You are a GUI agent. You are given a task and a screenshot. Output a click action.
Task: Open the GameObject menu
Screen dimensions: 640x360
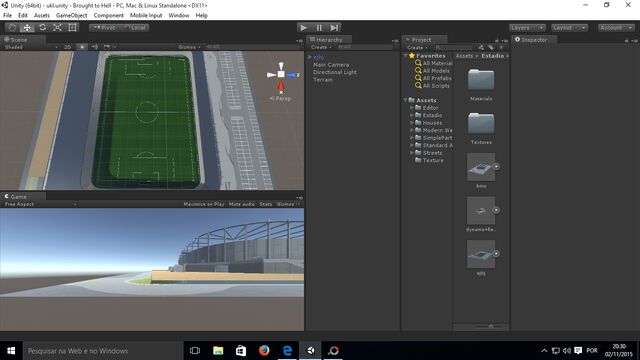point(71,16)
